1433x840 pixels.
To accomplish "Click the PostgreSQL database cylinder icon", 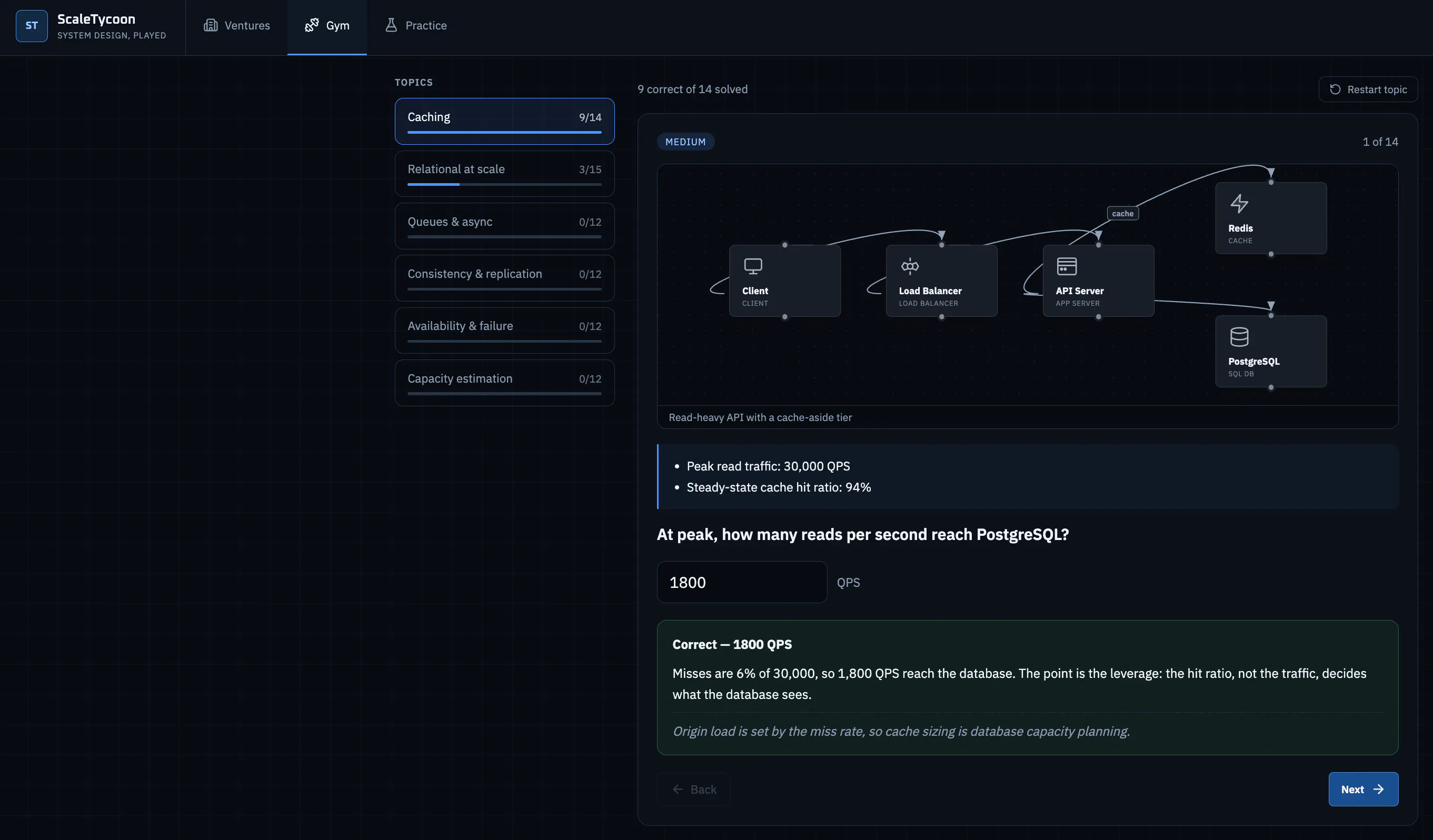I will tap(1239, 336).
